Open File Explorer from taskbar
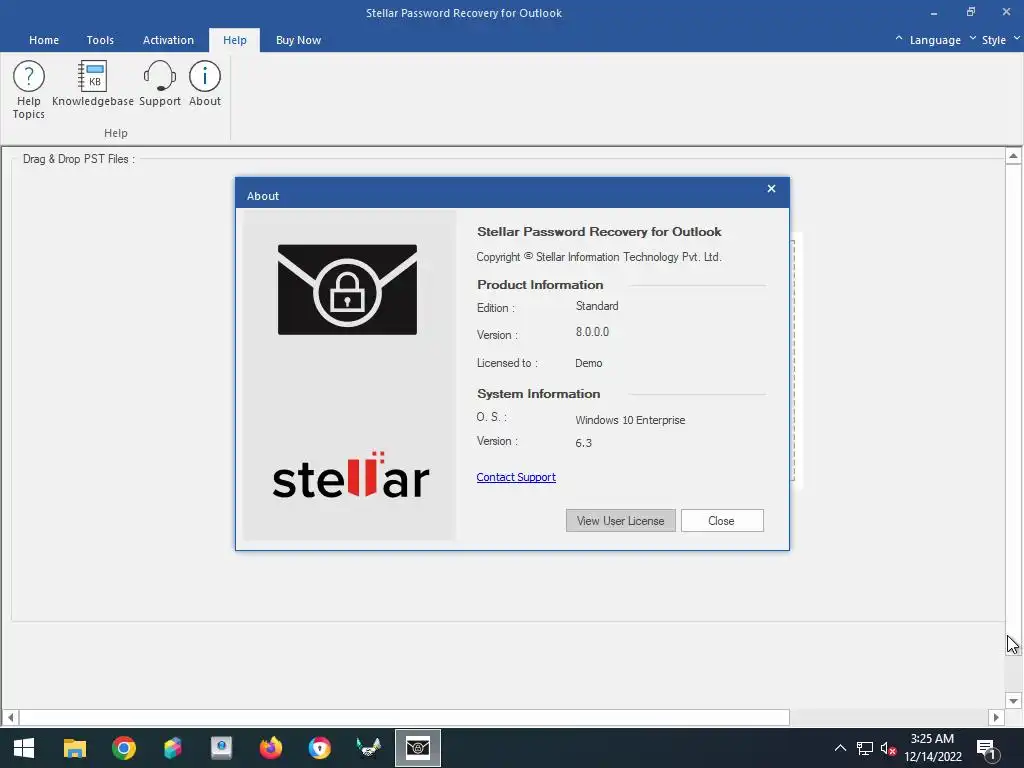1024x768 pixels. (74, 748)
